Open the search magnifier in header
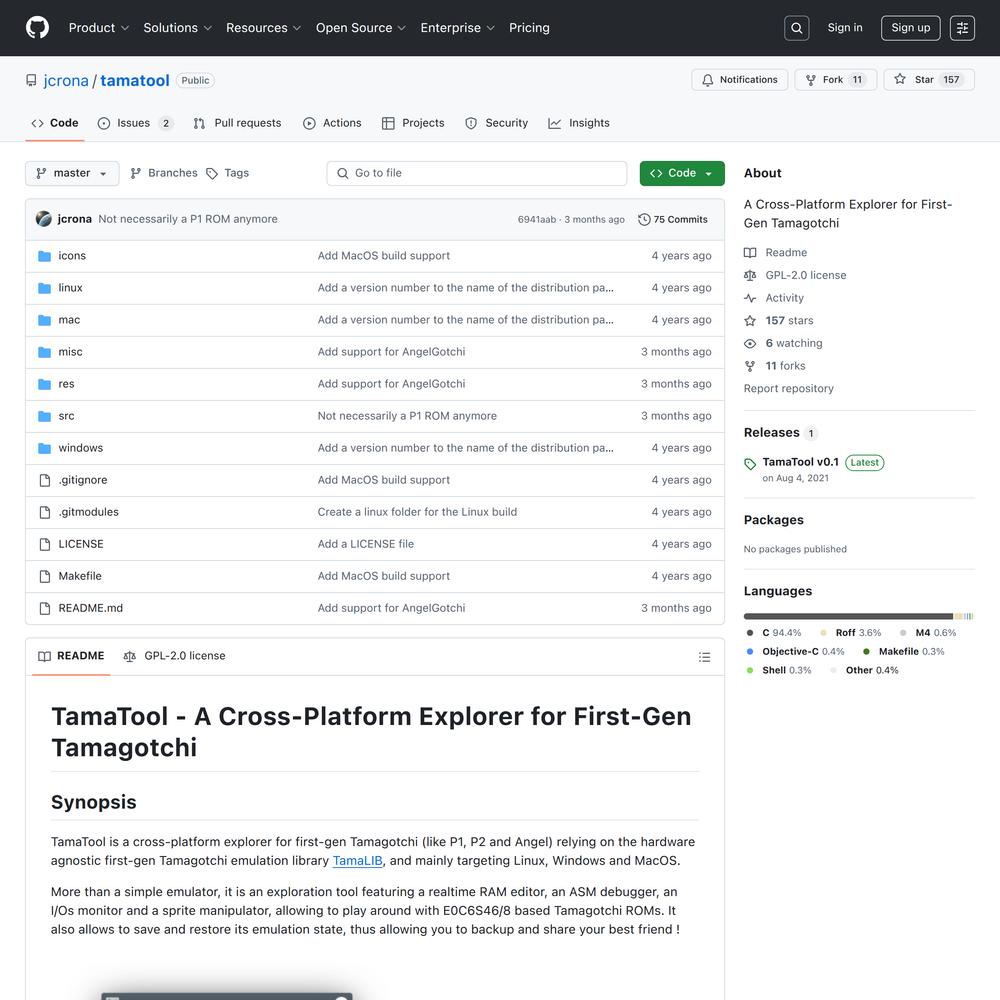 797,28
